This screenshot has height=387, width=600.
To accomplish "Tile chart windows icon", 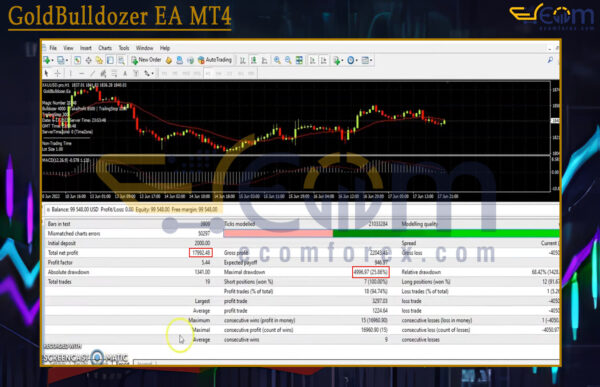I will coord(299,60).
